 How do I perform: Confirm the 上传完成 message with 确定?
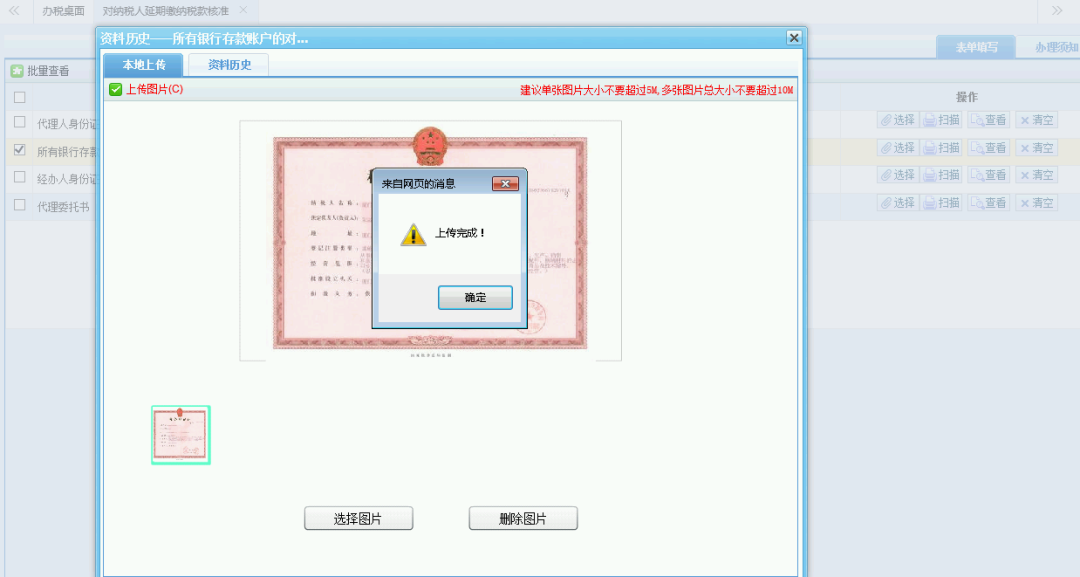(x=475, y=297)
